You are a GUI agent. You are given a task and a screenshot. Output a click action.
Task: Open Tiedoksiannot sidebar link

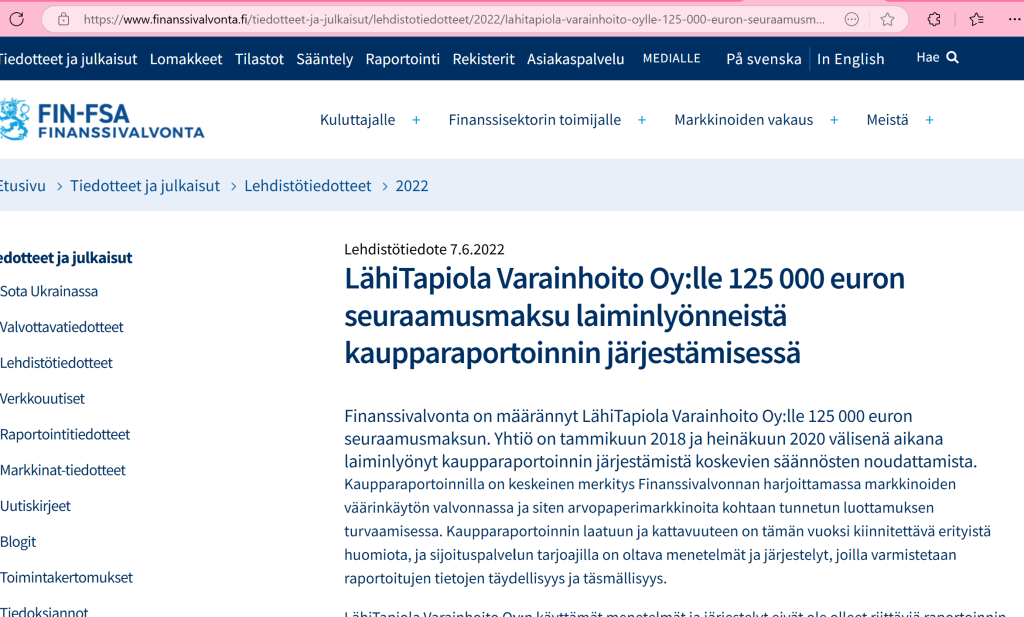pos(44,612)
